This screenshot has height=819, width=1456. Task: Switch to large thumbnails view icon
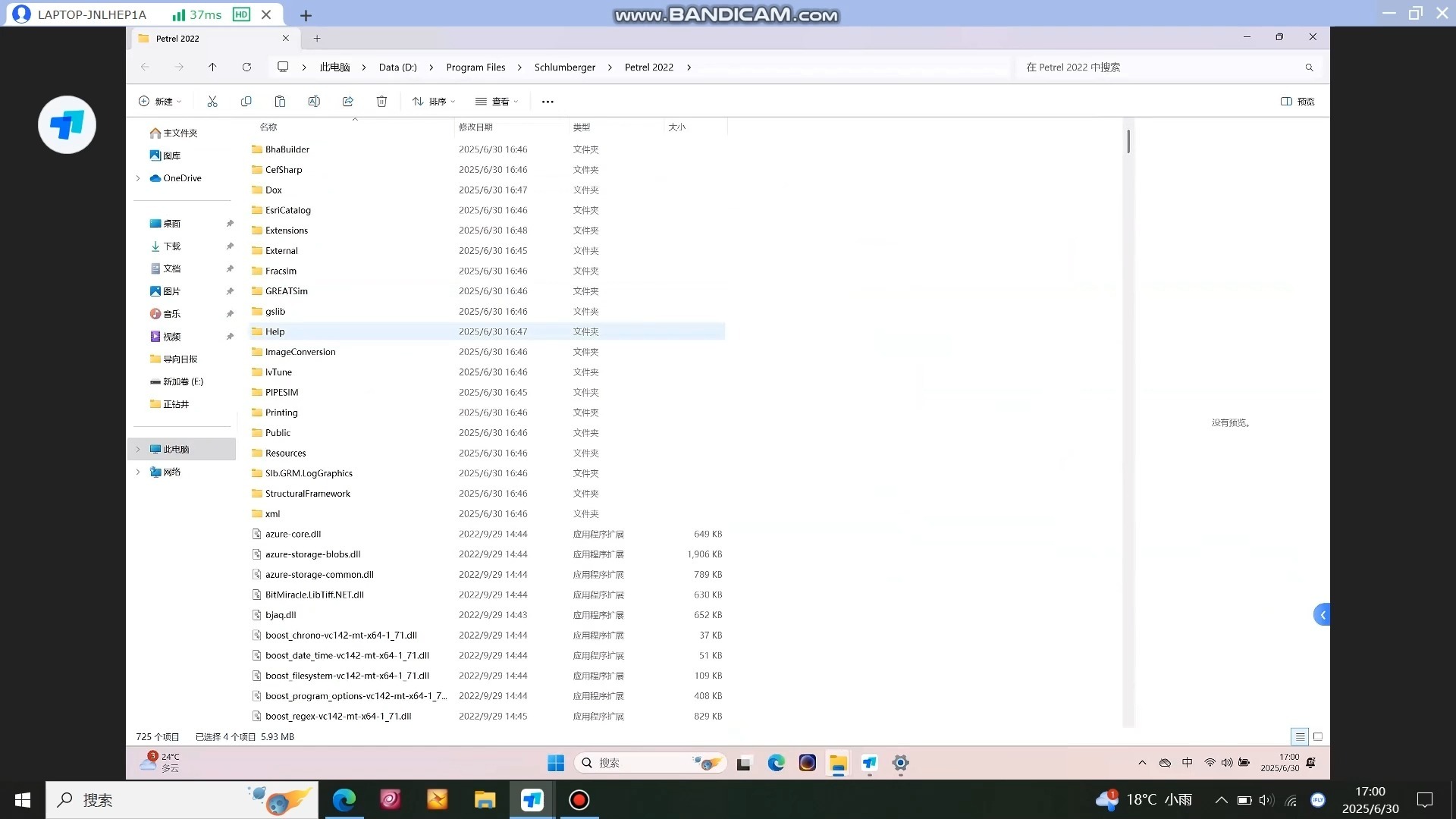[1318, 736]
